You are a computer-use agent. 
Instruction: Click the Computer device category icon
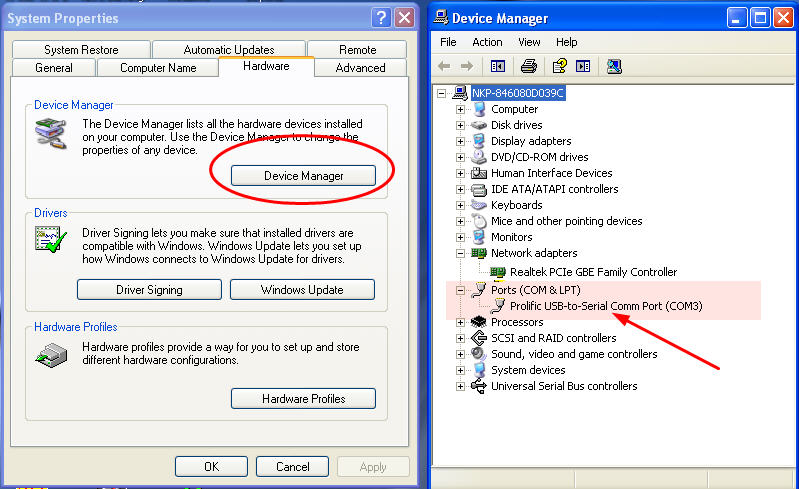[479, 109]
